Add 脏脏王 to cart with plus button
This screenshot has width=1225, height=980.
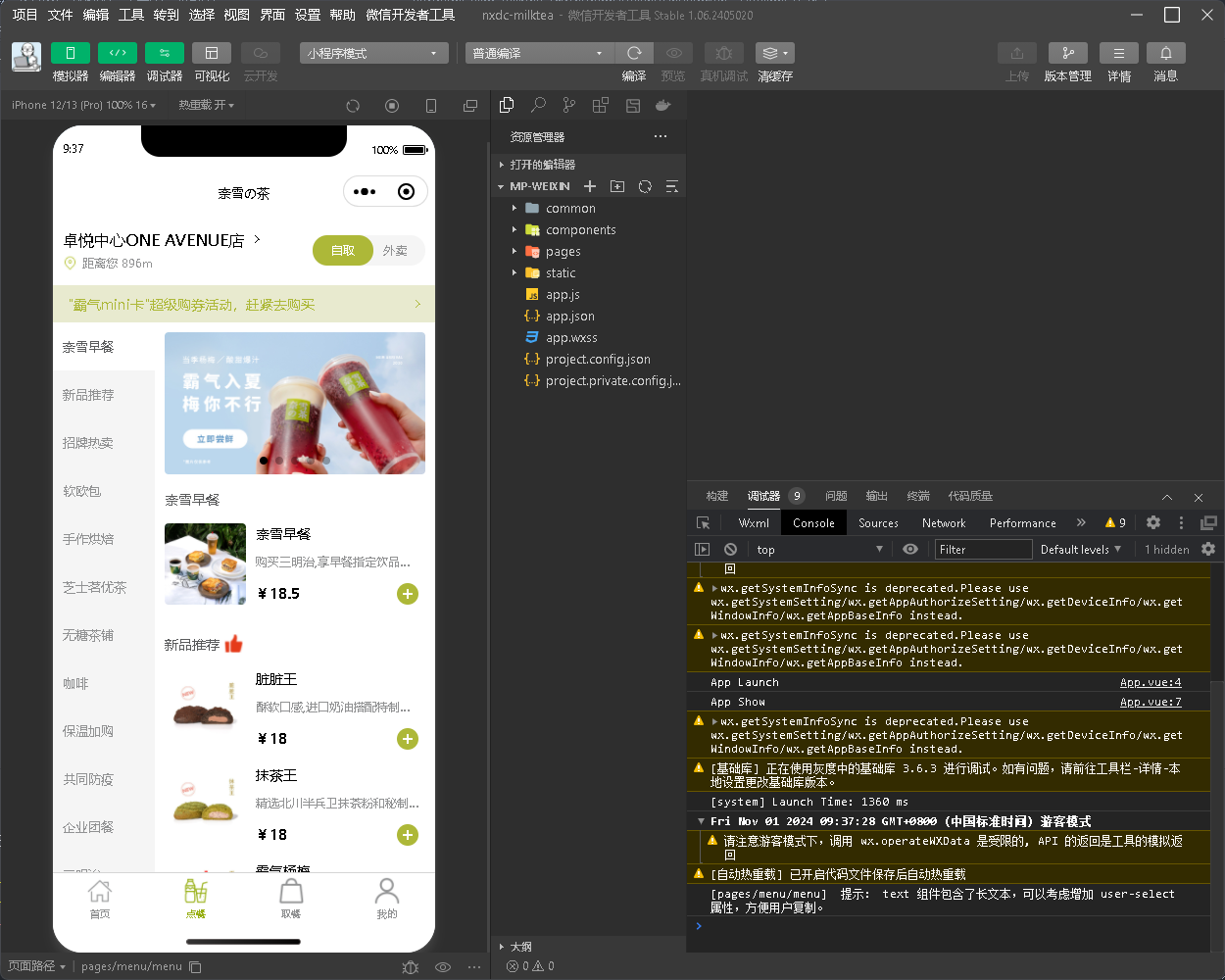click(408, 739)
